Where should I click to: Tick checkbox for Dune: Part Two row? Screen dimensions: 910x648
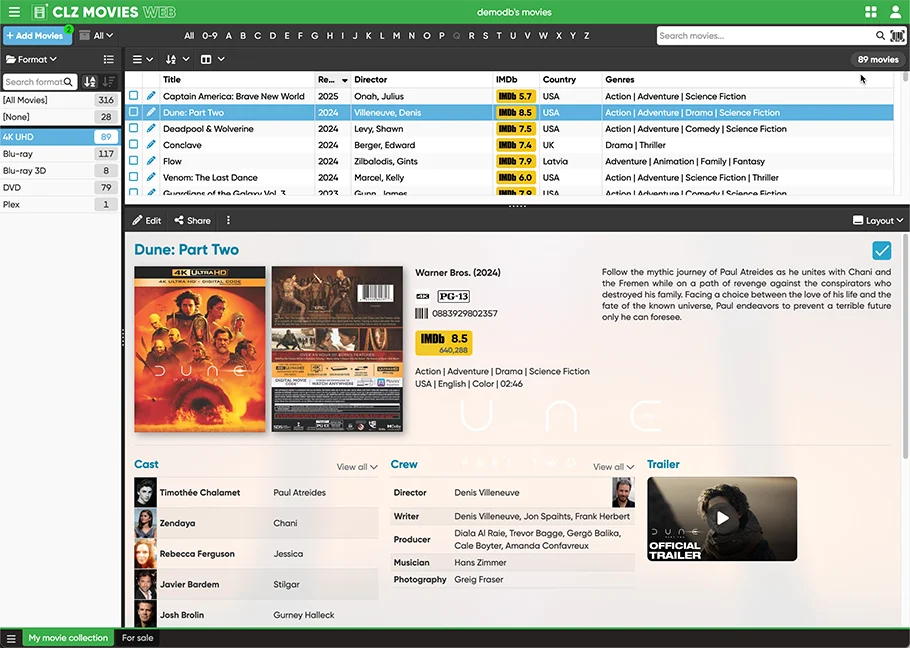133,111
